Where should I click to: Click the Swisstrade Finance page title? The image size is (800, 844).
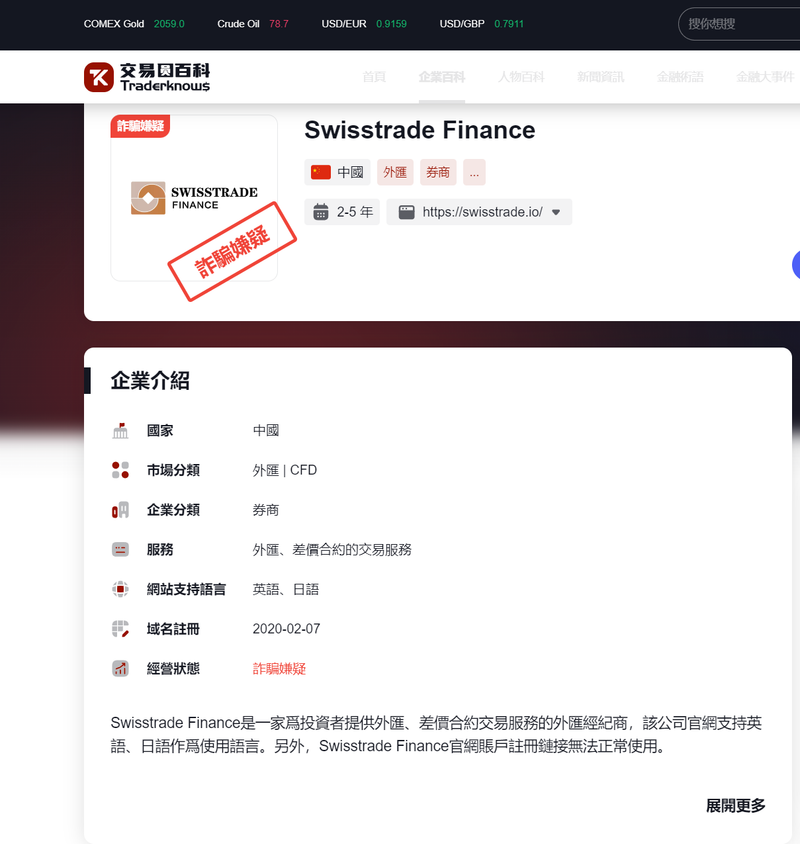point(420,130)
